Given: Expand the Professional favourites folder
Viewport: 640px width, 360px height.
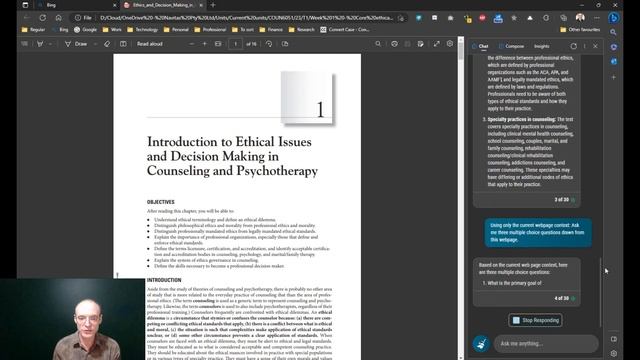Looking at the screenshot, I should (x=210, y=29).
